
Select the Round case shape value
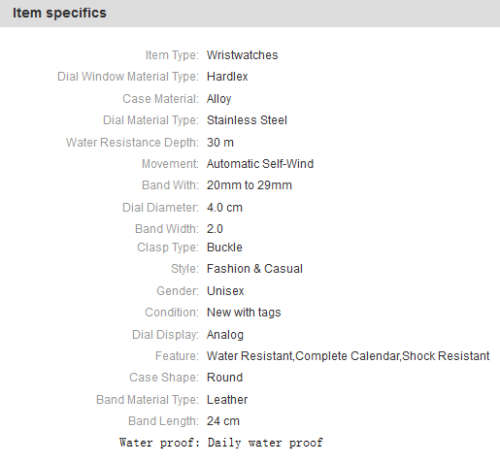[225, 378]
